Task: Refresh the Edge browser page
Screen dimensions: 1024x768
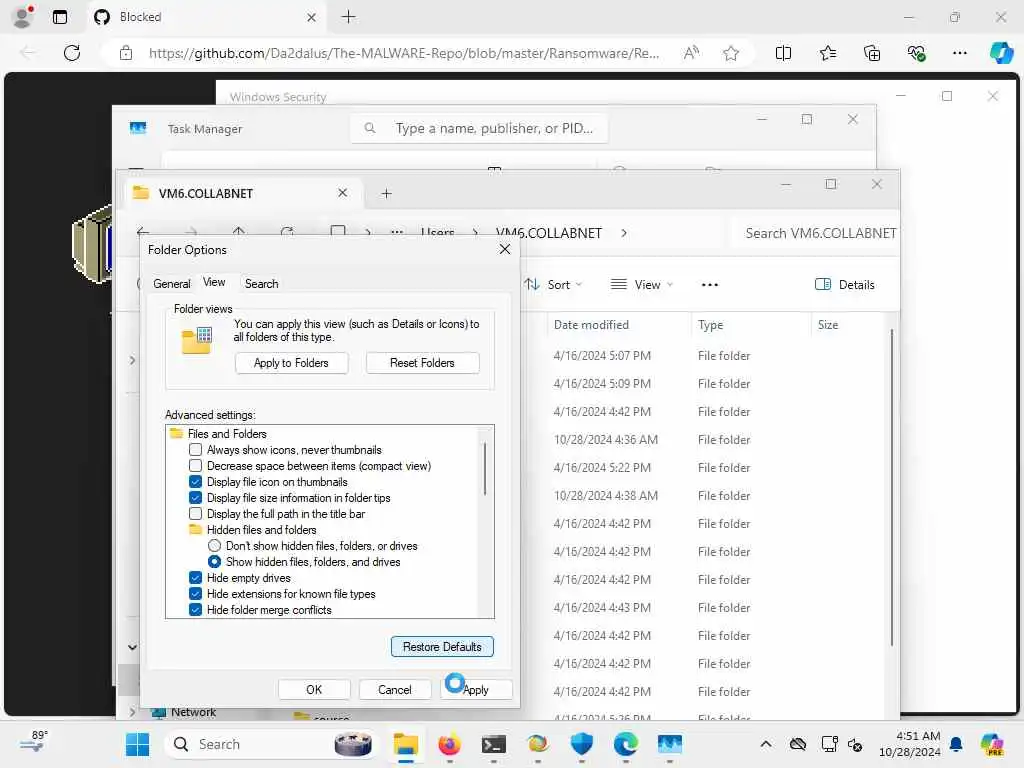Action: [72, 53]
